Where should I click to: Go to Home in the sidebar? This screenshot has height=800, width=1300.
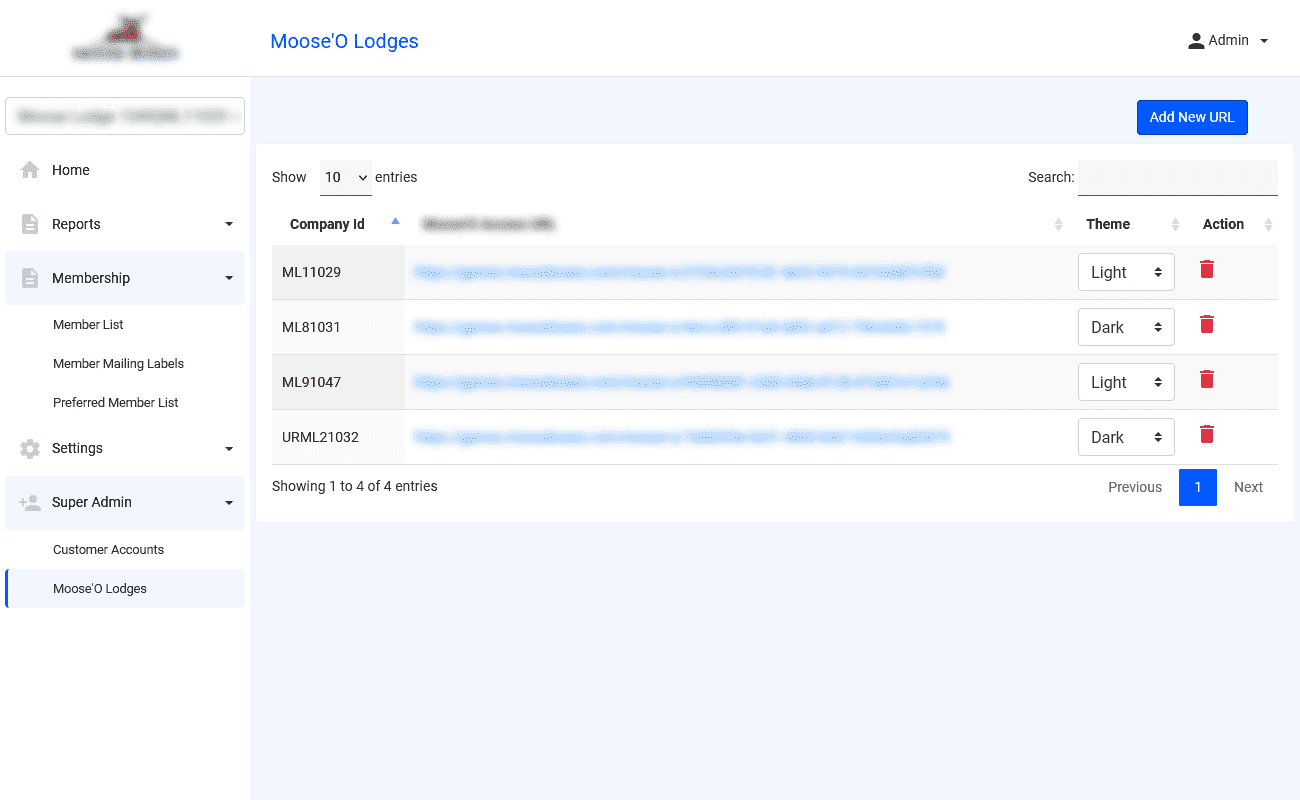point(125,170)
